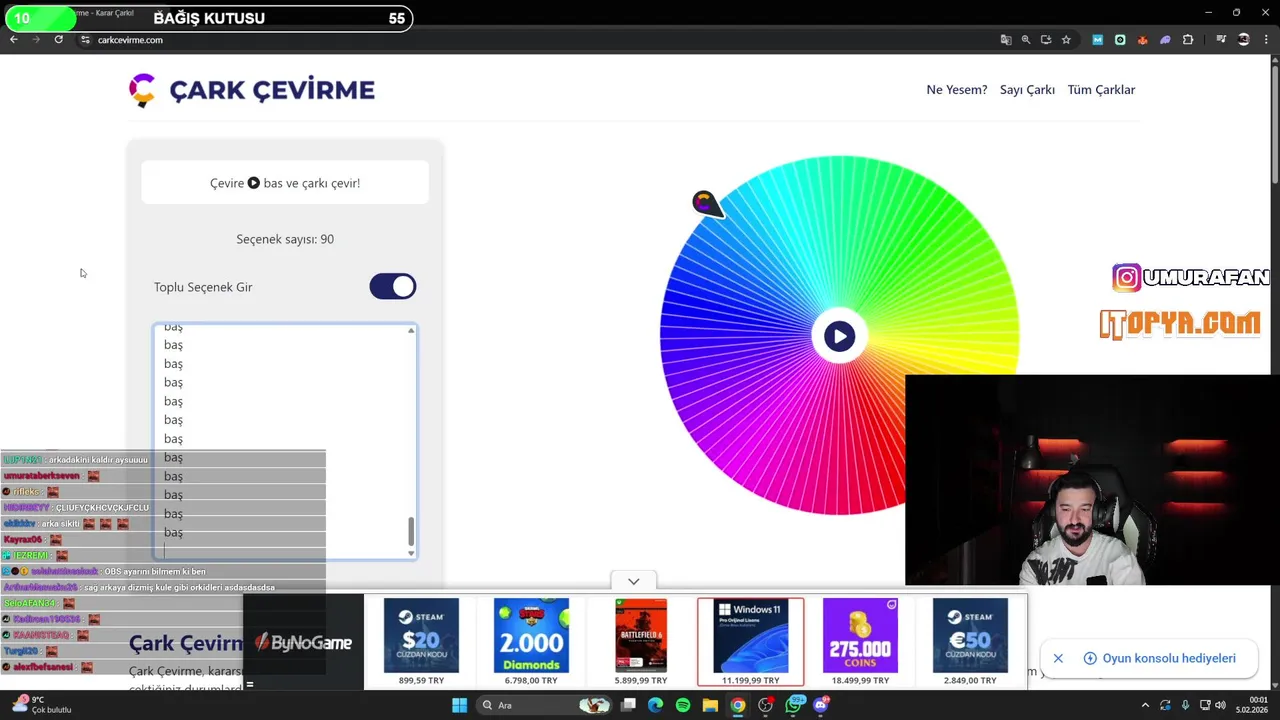Open the Chrome profile avatar

1244,40
